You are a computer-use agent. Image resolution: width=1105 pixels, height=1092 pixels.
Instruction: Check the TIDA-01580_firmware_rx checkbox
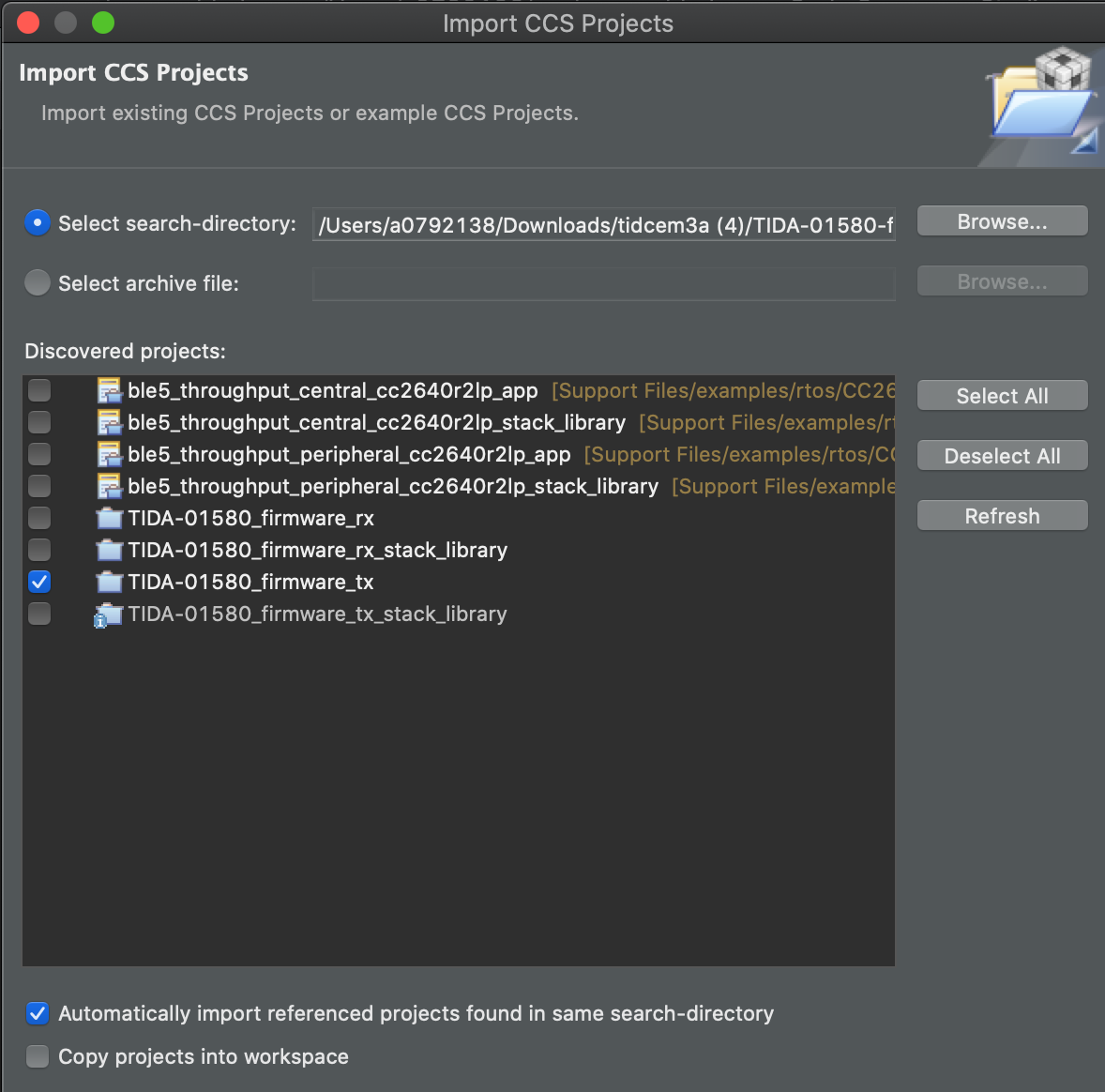(39, 518)
